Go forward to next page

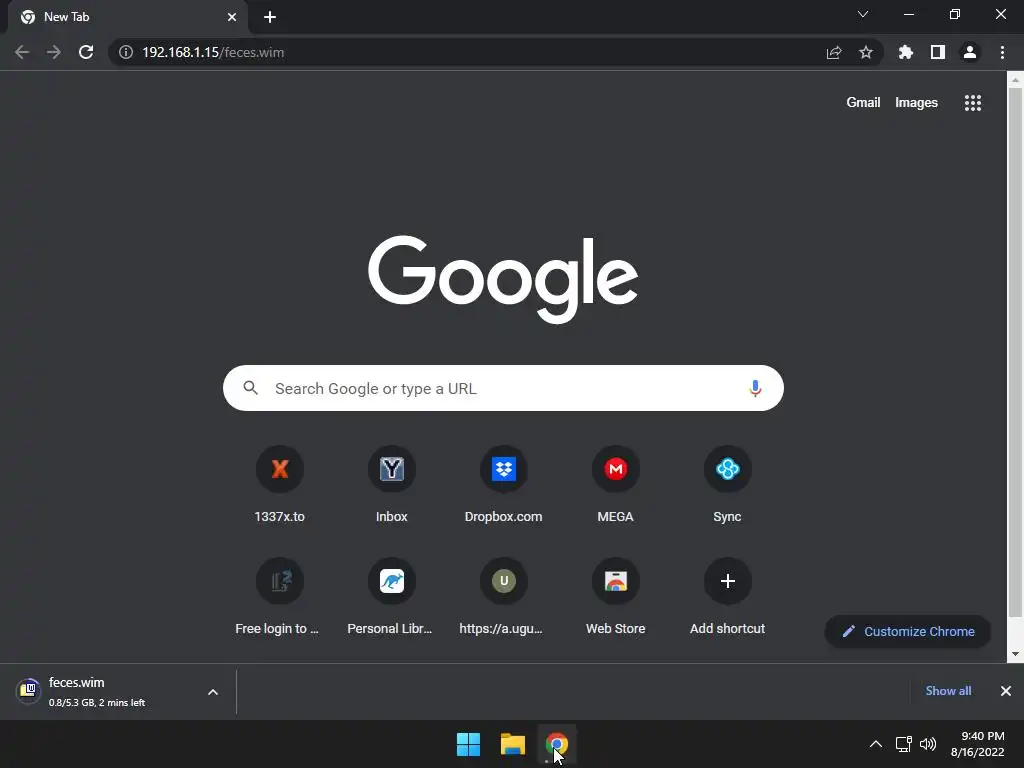pyautogui.click(x=54, y=52)
